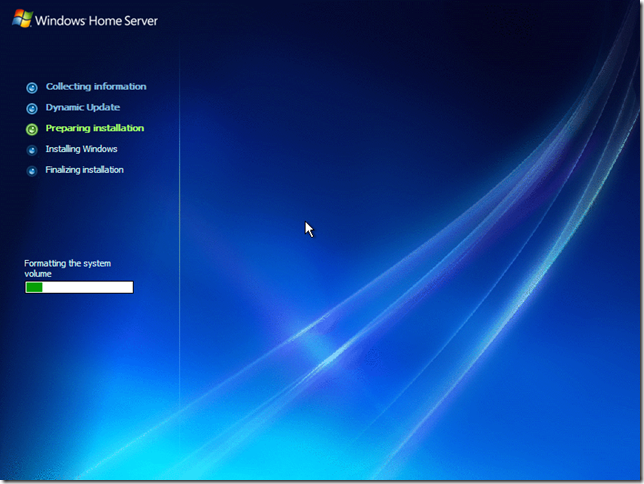Click 'Formatting the system volume' status text

pyautogui.click(x=68, y=268)
